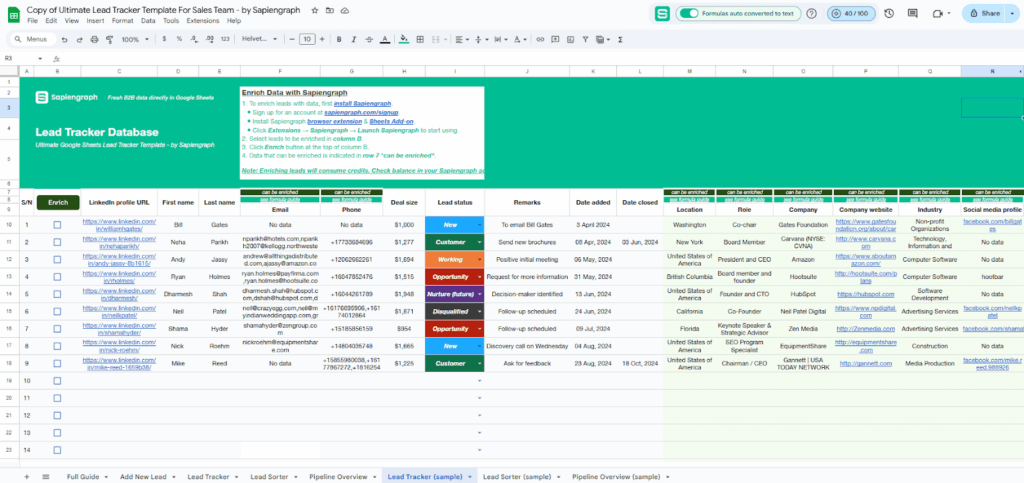Apply bold formatting

pos(339,39)
